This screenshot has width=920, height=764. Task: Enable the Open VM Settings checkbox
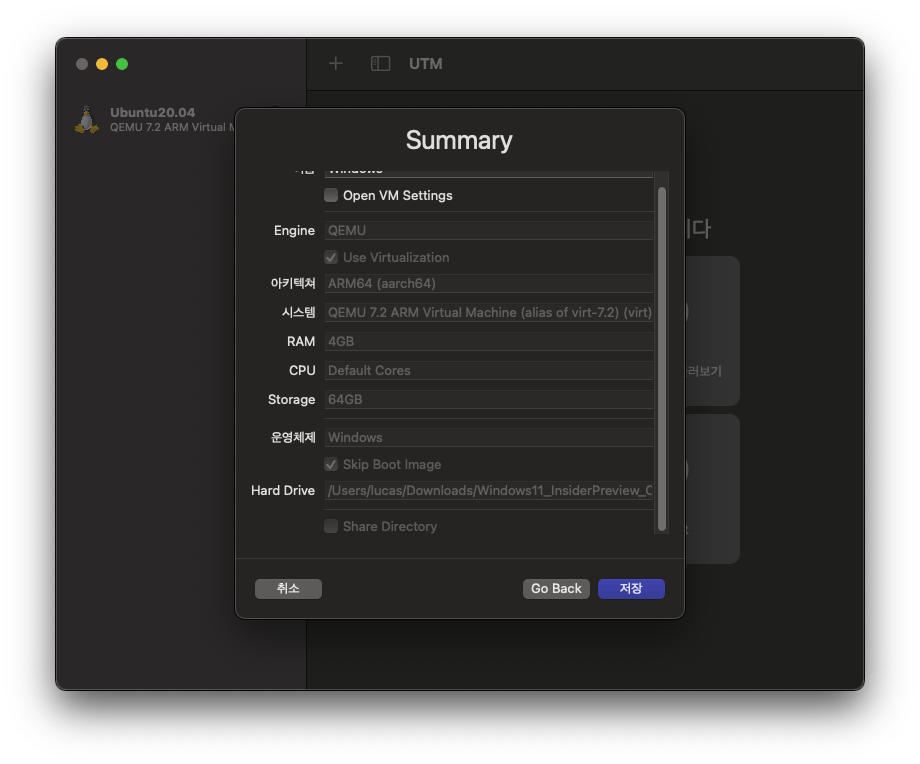pyautogui.click(x=331, y=195)
